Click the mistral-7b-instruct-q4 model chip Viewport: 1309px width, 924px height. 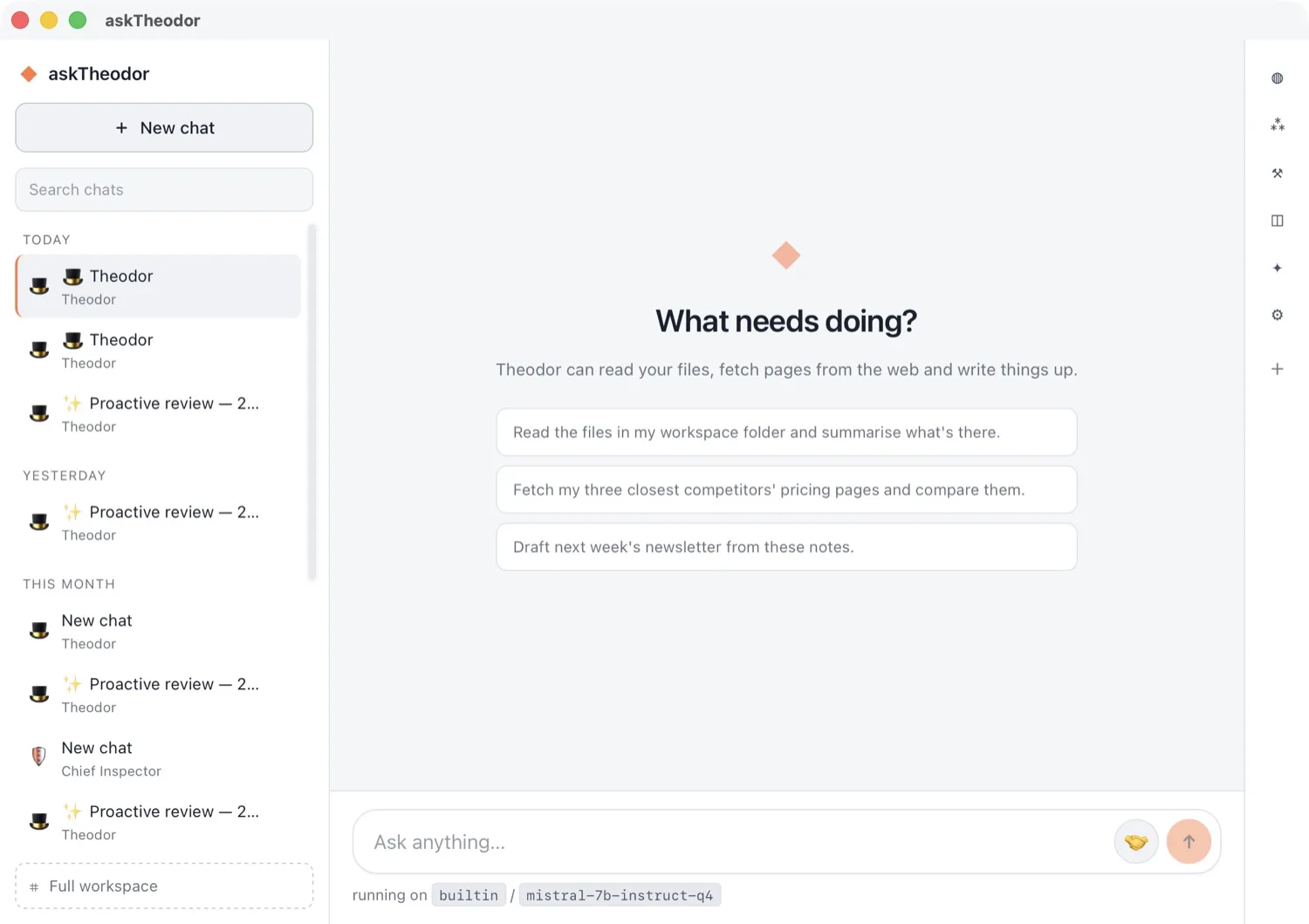(620, 895)
